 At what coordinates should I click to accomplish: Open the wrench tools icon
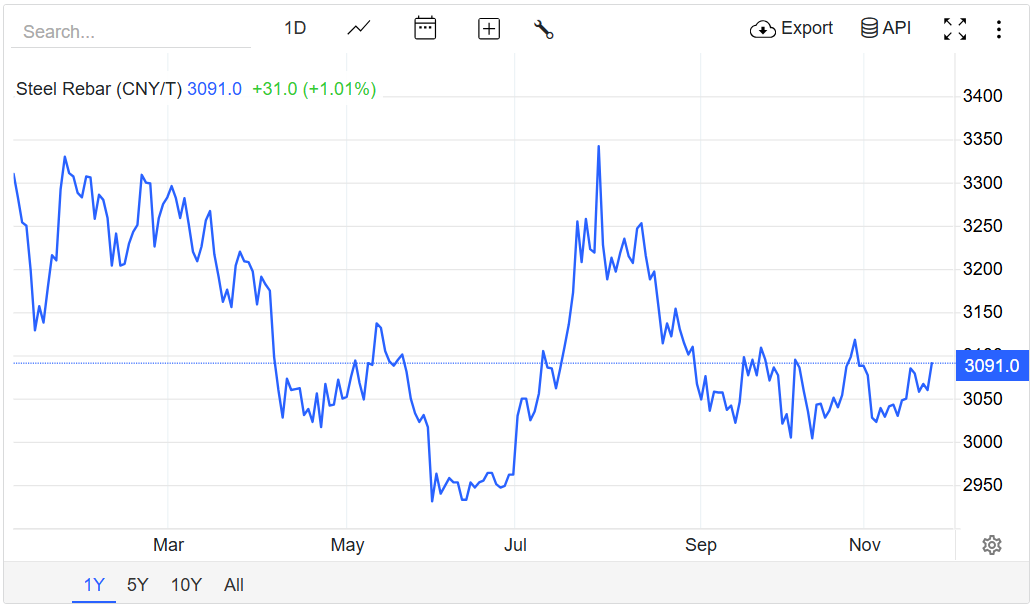click(x=544, y=29)
